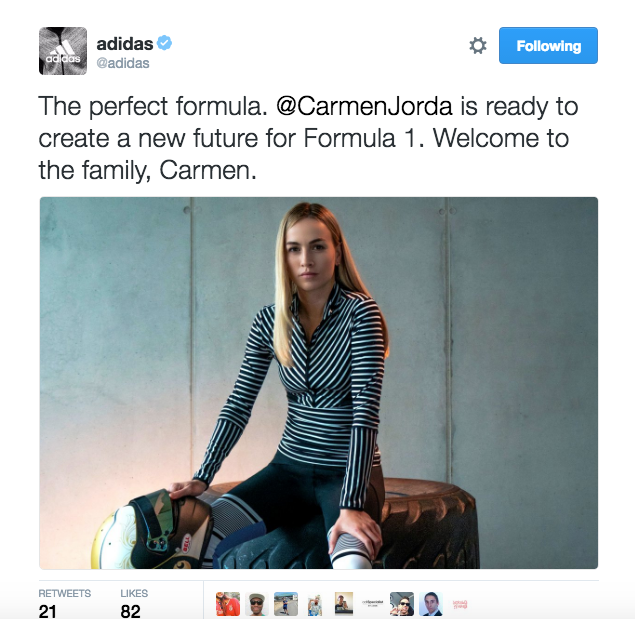The width and height of the screenshot is (635, 619).
Task: Open the avatar showing person on road
Action: coord(286,604)
